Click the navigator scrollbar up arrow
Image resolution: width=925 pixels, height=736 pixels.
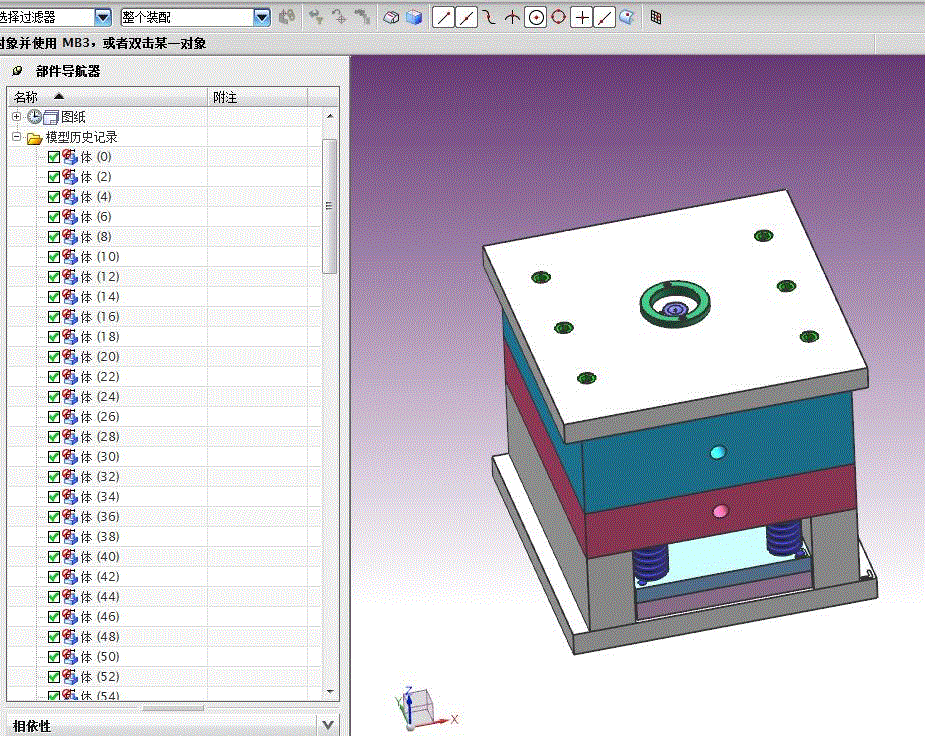click(330, 116)
